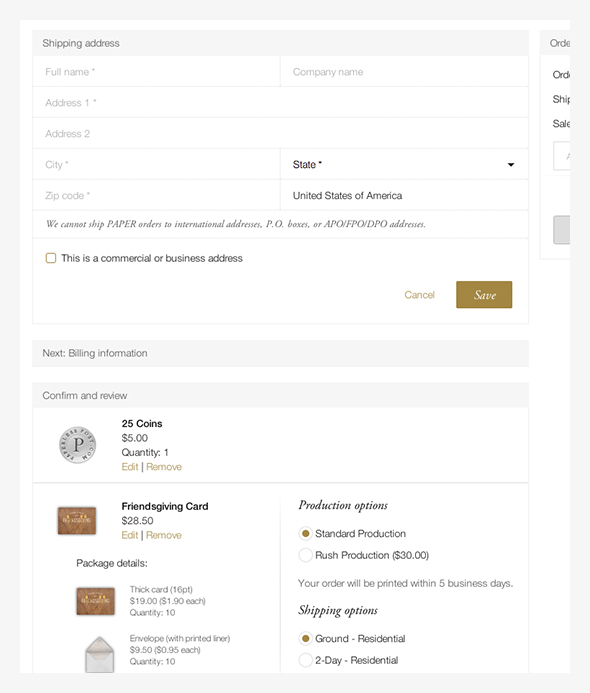The width and height of the screenshot is (590, 693).
Task: Click the Save button
Action: point(484,295)
